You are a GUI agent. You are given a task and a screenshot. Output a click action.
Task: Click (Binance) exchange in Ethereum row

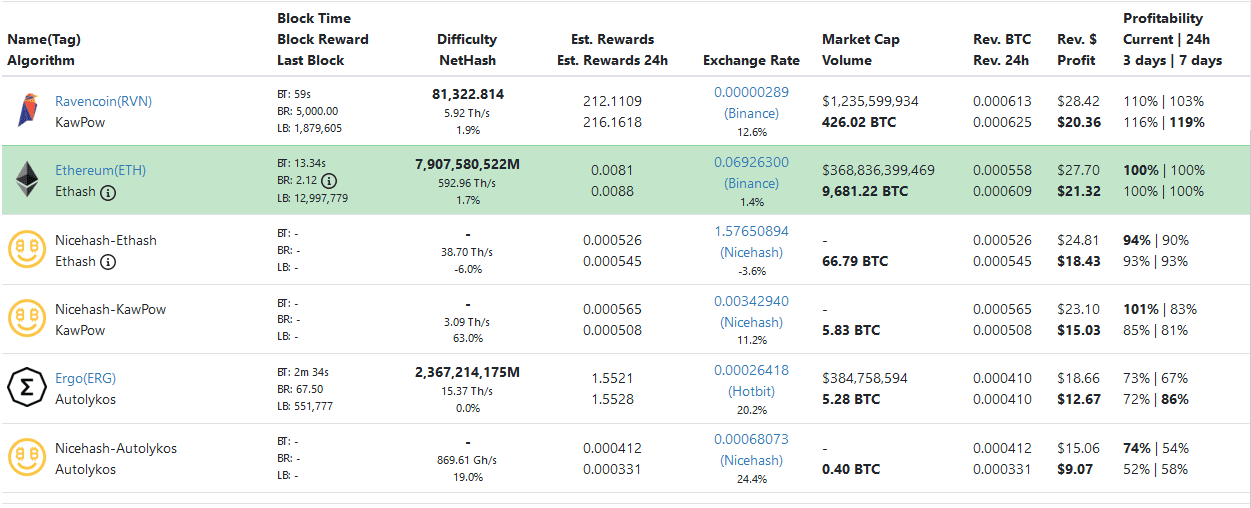[751, 184]
